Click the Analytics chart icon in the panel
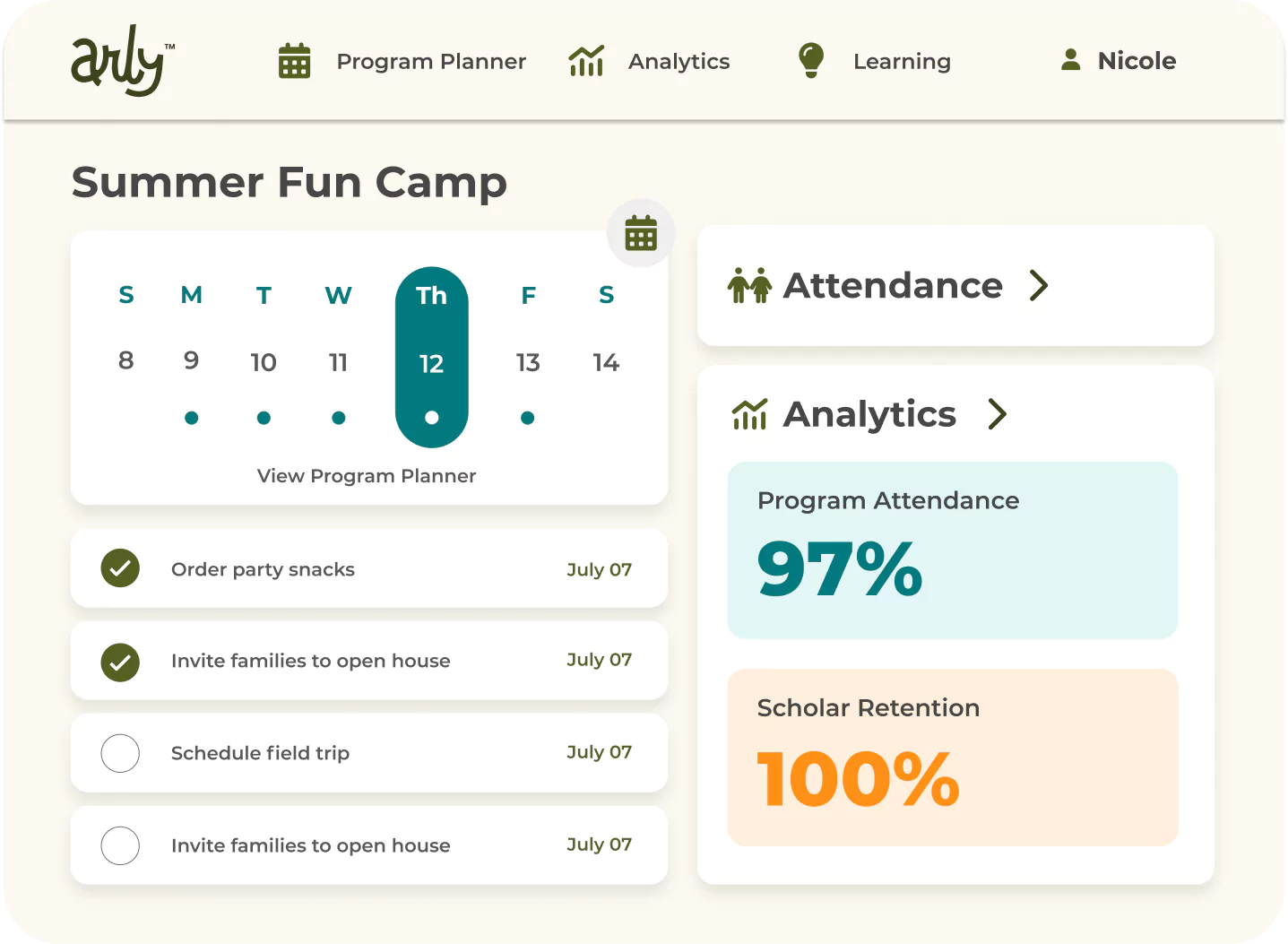The image size is (1288, 944). [x=749, y=413]
